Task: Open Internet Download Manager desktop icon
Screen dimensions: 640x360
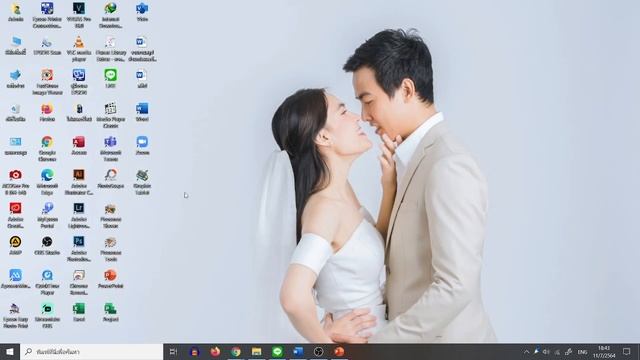Action: point(110,14)
